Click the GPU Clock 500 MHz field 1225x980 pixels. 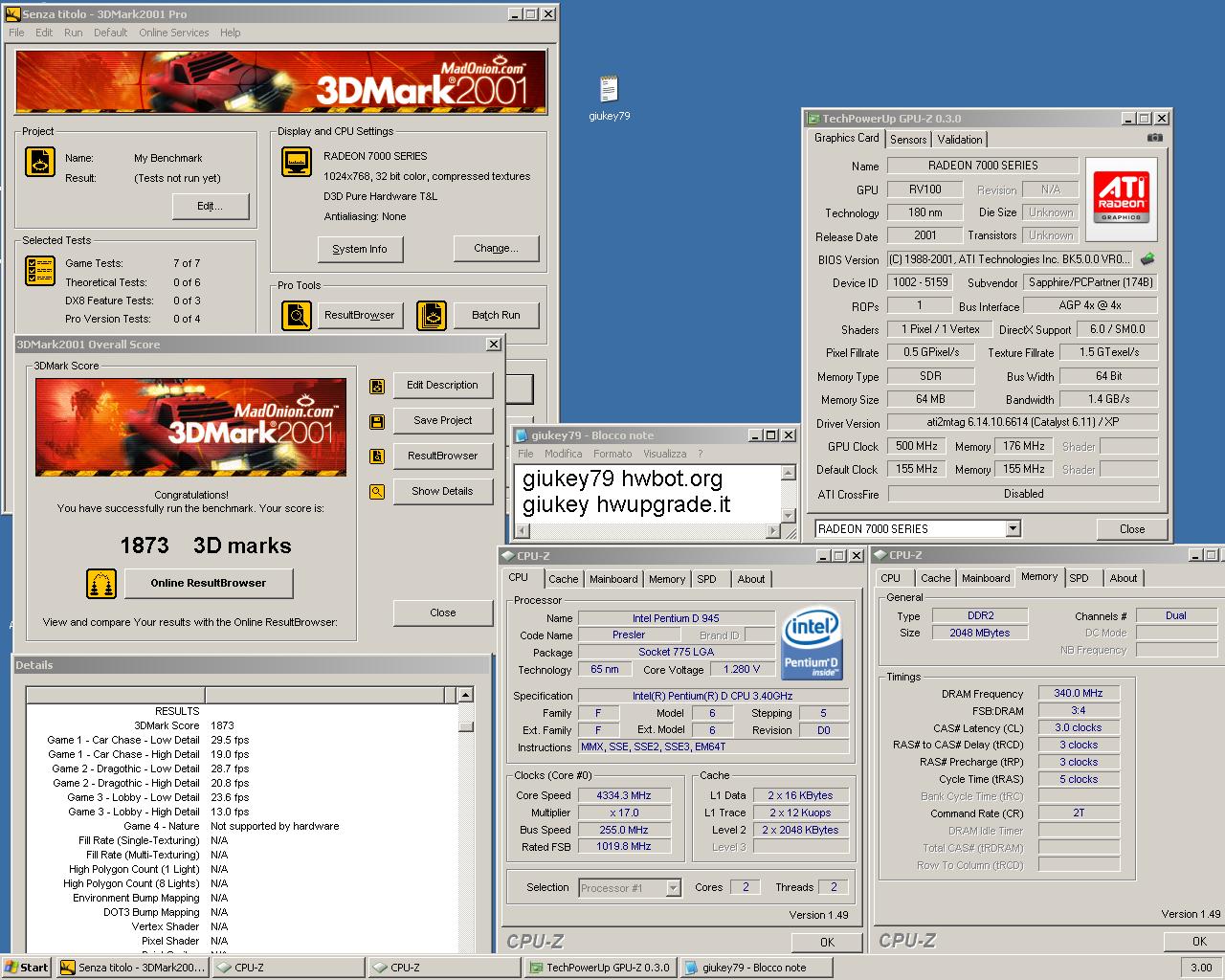click(917, 446)
